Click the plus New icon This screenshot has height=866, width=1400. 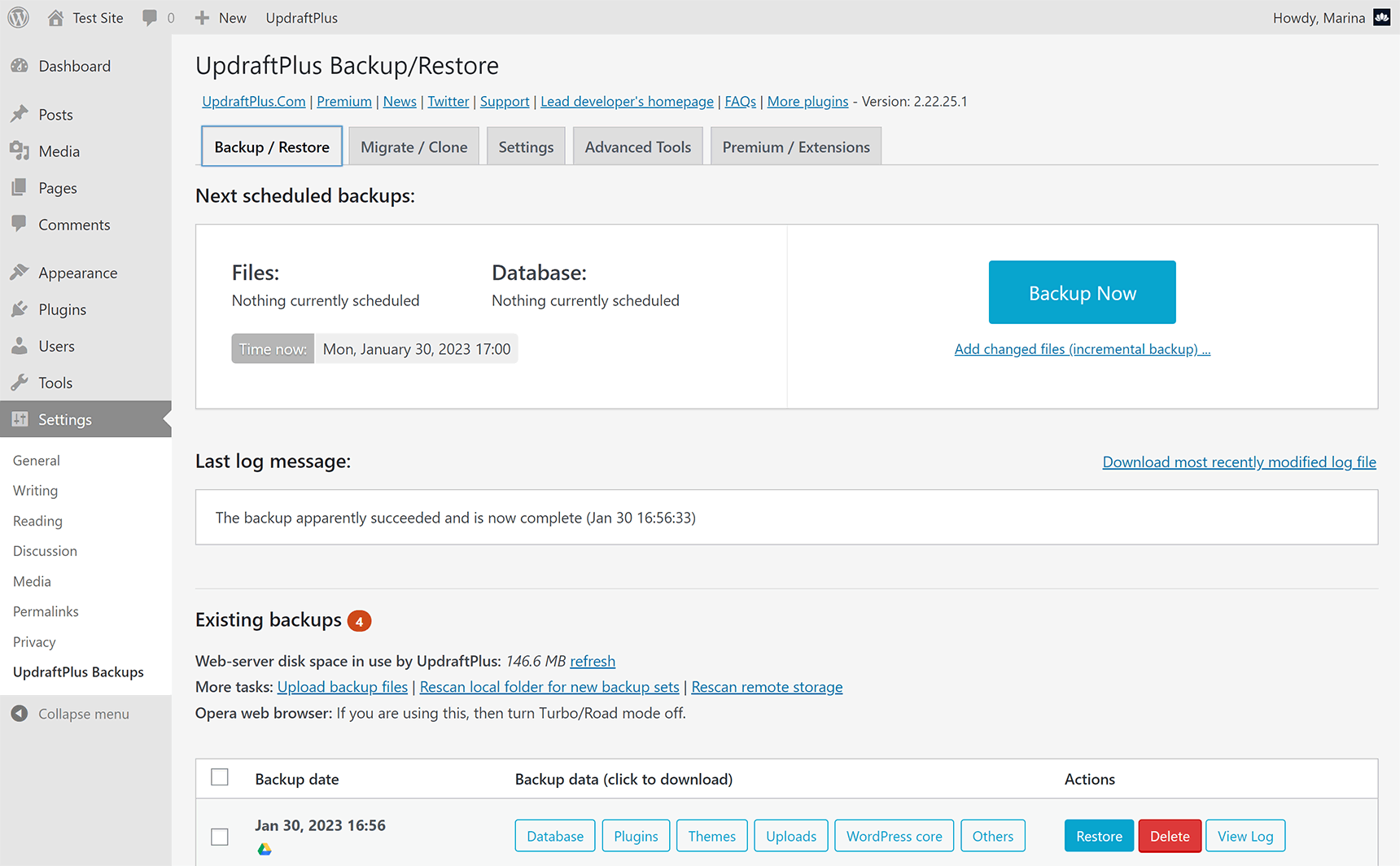coord(202,17)
